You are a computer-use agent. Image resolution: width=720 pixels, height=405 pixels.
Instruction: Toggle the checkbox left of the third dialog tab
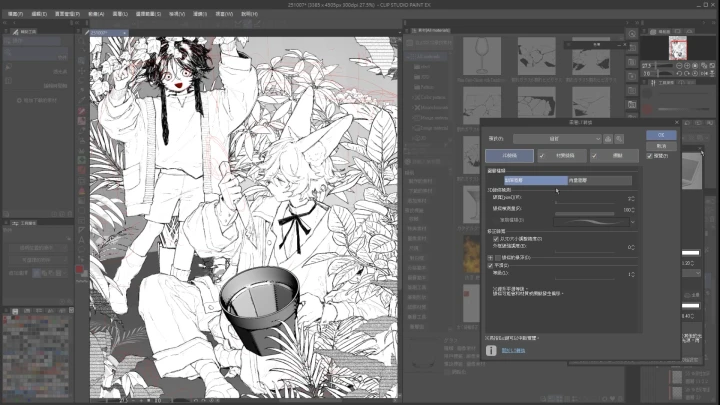pos(593,156)
